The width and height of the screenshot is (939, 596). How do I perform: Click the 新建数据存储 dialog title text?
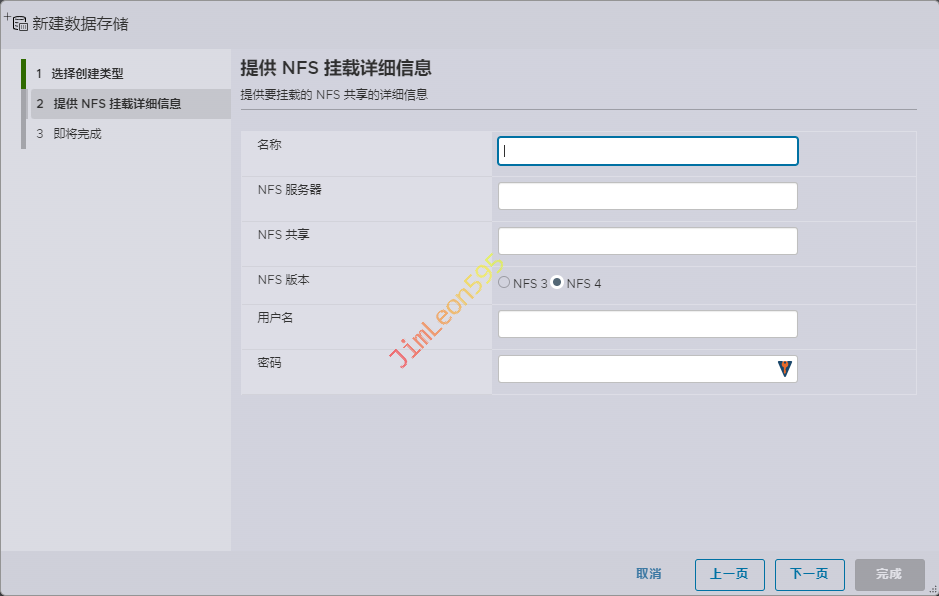[x=80, y=23]
